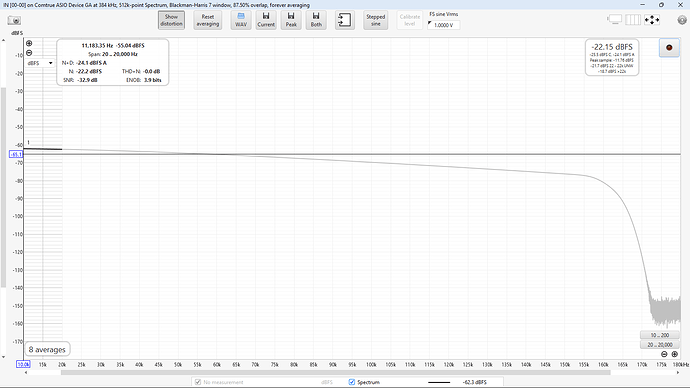Screen dimensions: 690x388
Task: Click the vertical scrollbar up arrow
Action: [x=4, y=40]
